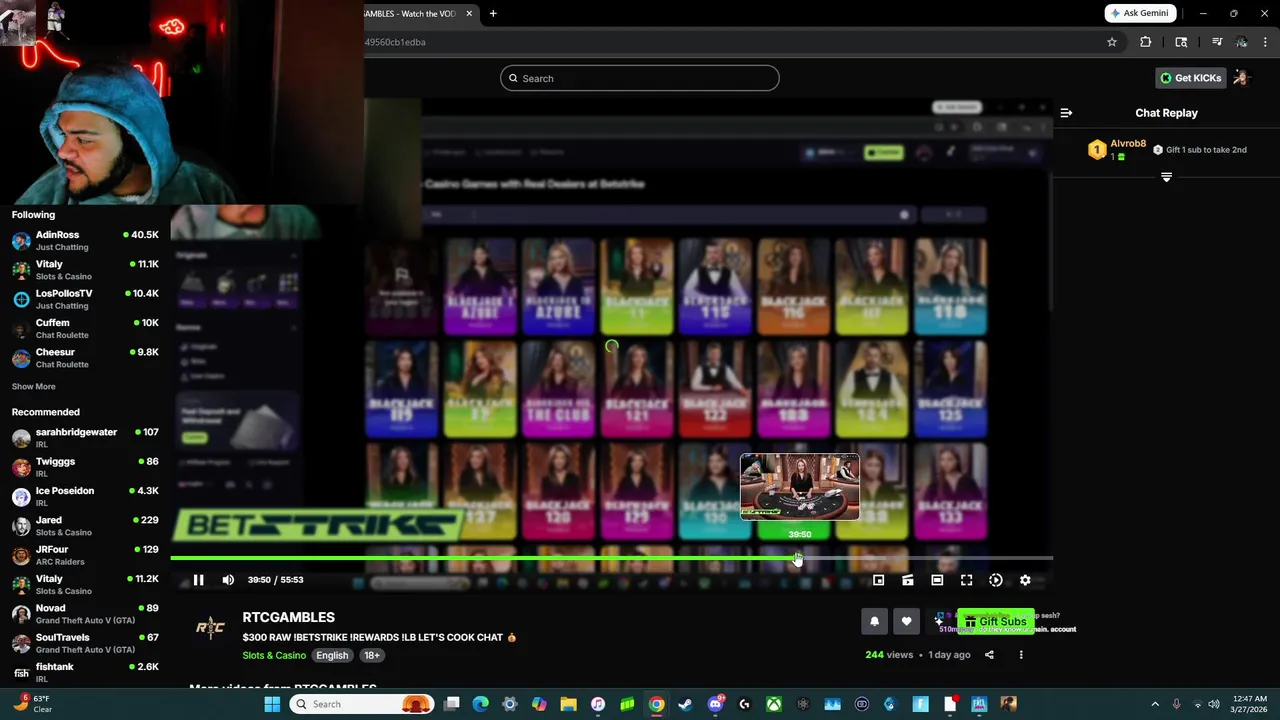Open the Chrome extensions puzzle icon
The height and width of the screenshot is (720, 1280).
pos(1146,42)
